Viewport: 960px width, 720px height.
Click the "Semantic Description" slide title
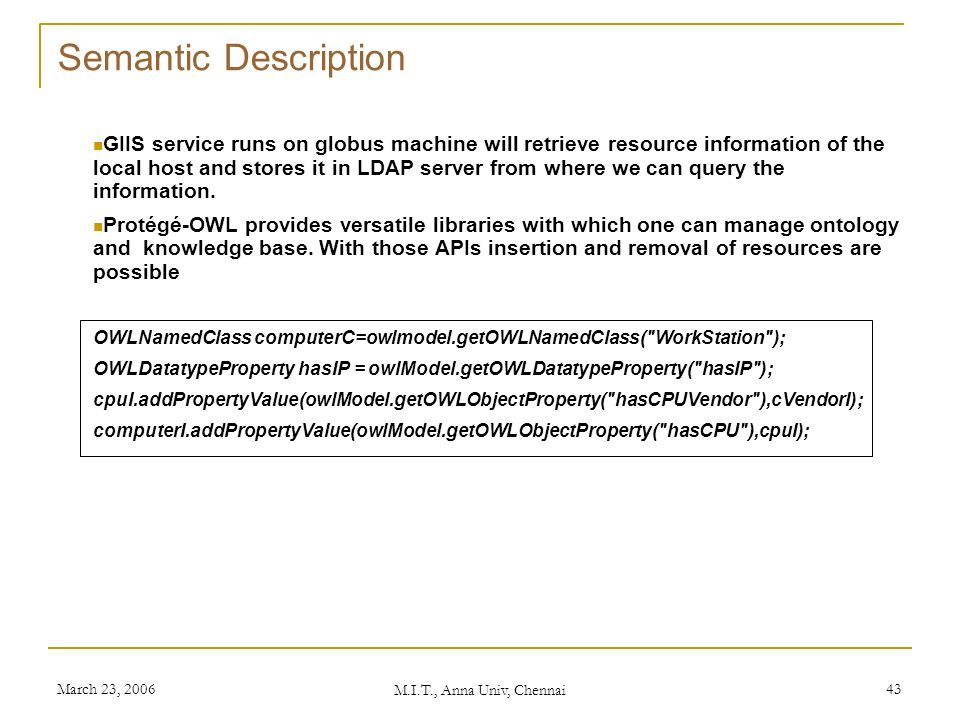tap(231, 59)
